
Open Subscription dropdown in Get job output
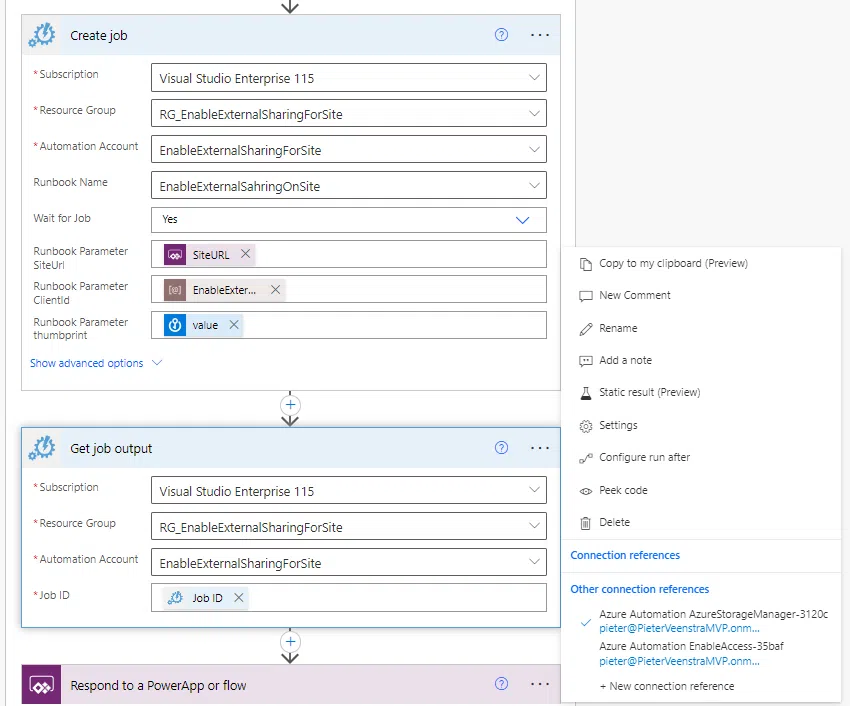pos(349,490)
